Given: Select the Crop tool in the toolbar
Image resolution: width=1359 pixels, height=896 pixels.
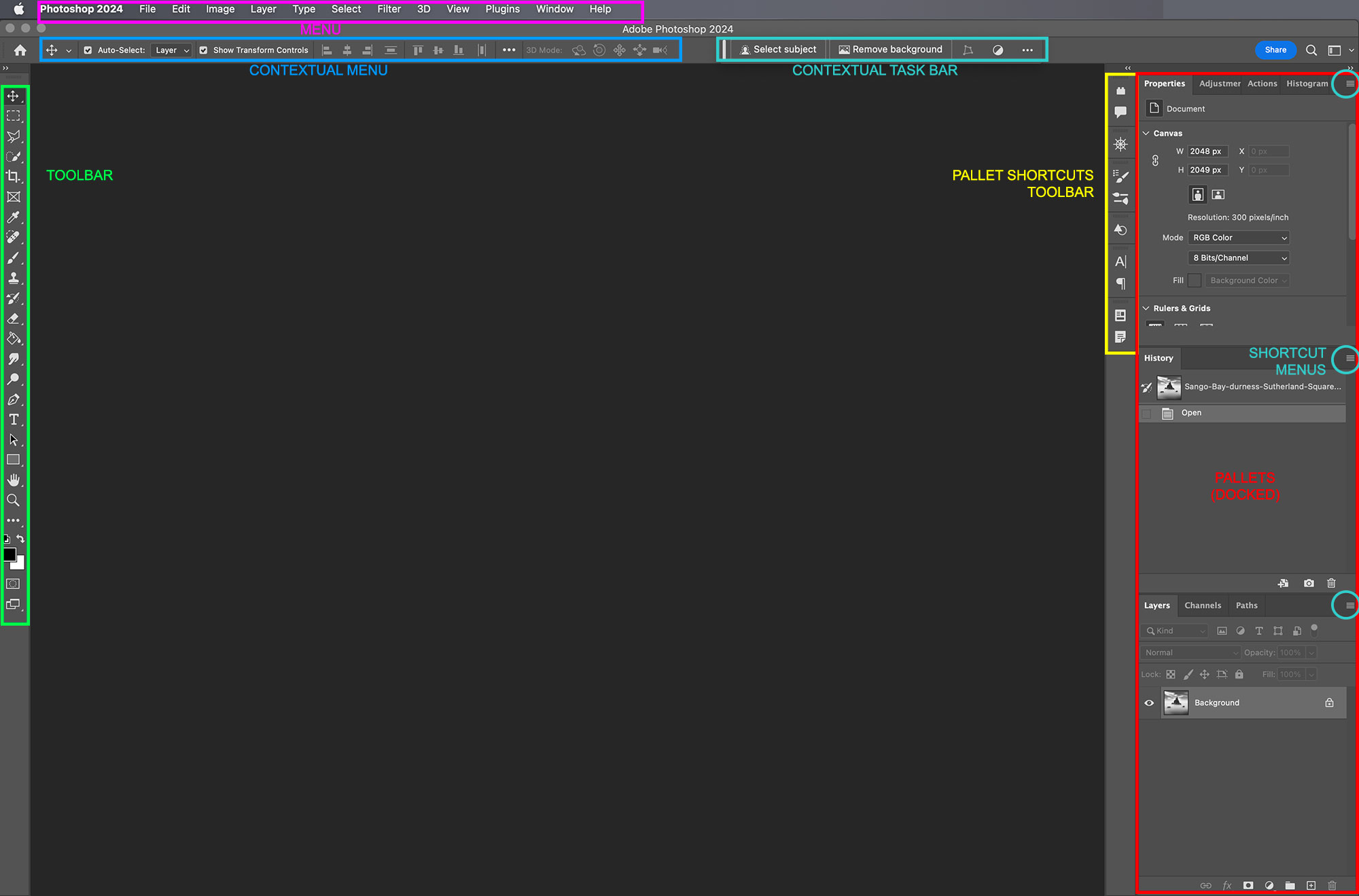Looking at the screenshot, I should tap(14, 176).
